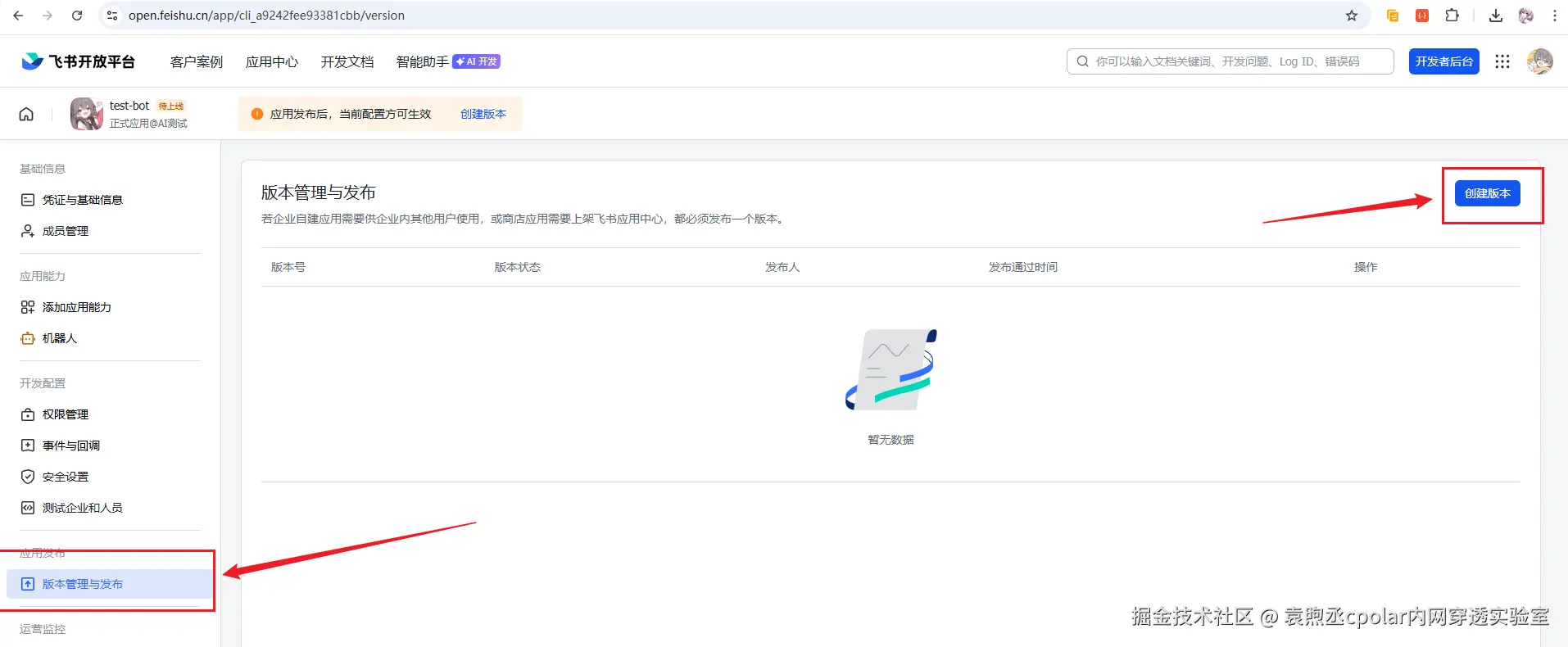Open the browser profile avatar
This screenshot has height=647, width=1568.
click(1525, 16)
